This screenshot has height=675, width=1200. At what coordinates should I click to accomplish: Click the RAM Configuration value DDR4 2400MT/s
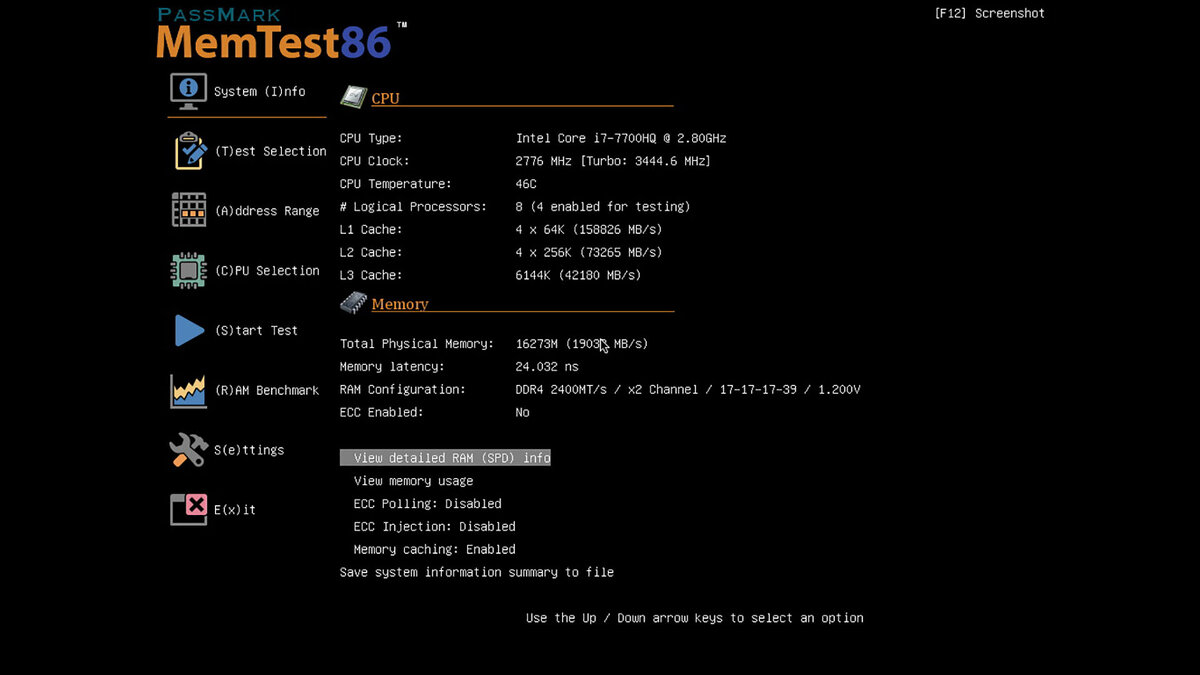tap(688, 390)
